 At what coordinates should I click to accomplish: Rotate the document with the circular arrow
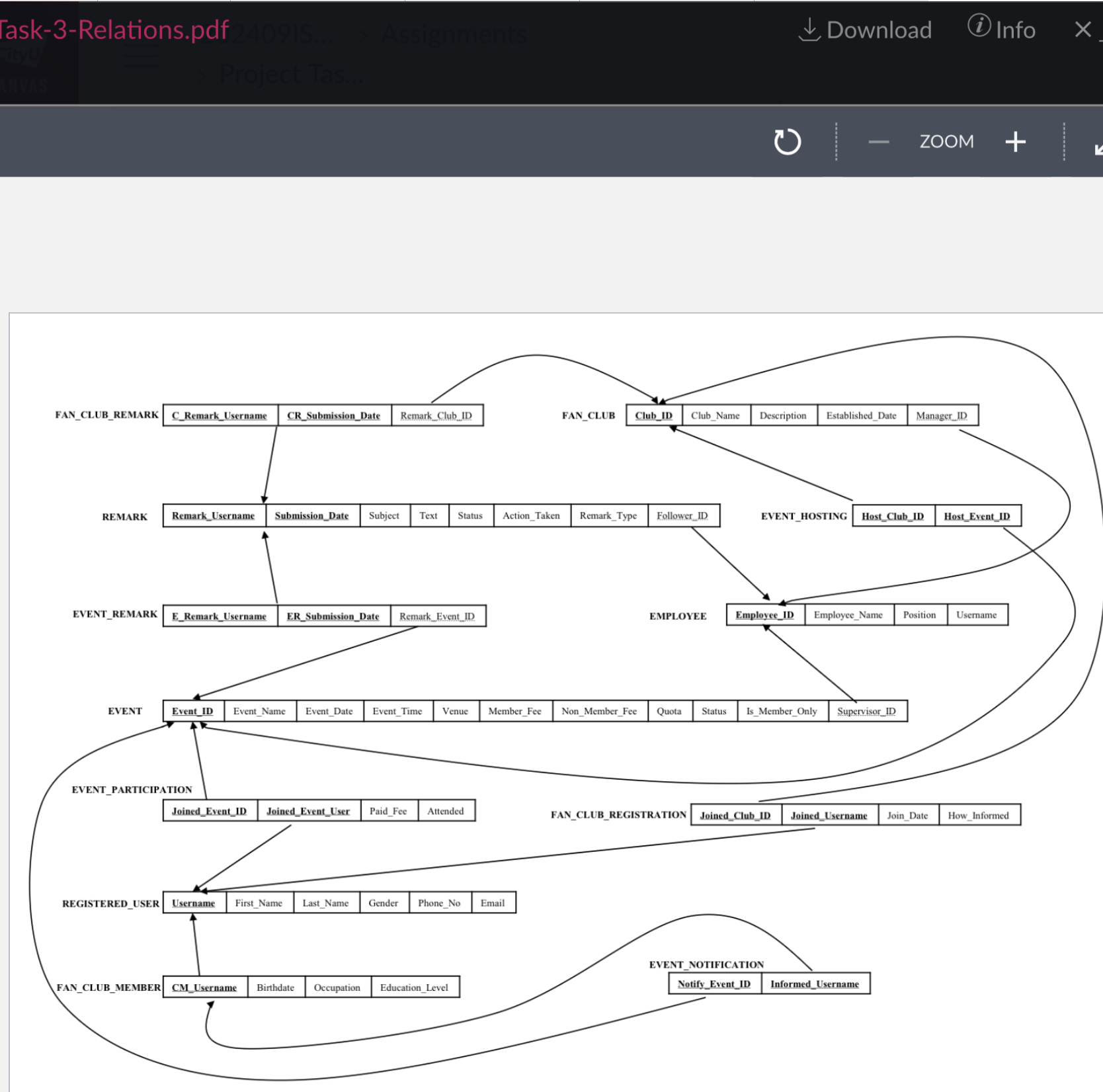[787, 142]
